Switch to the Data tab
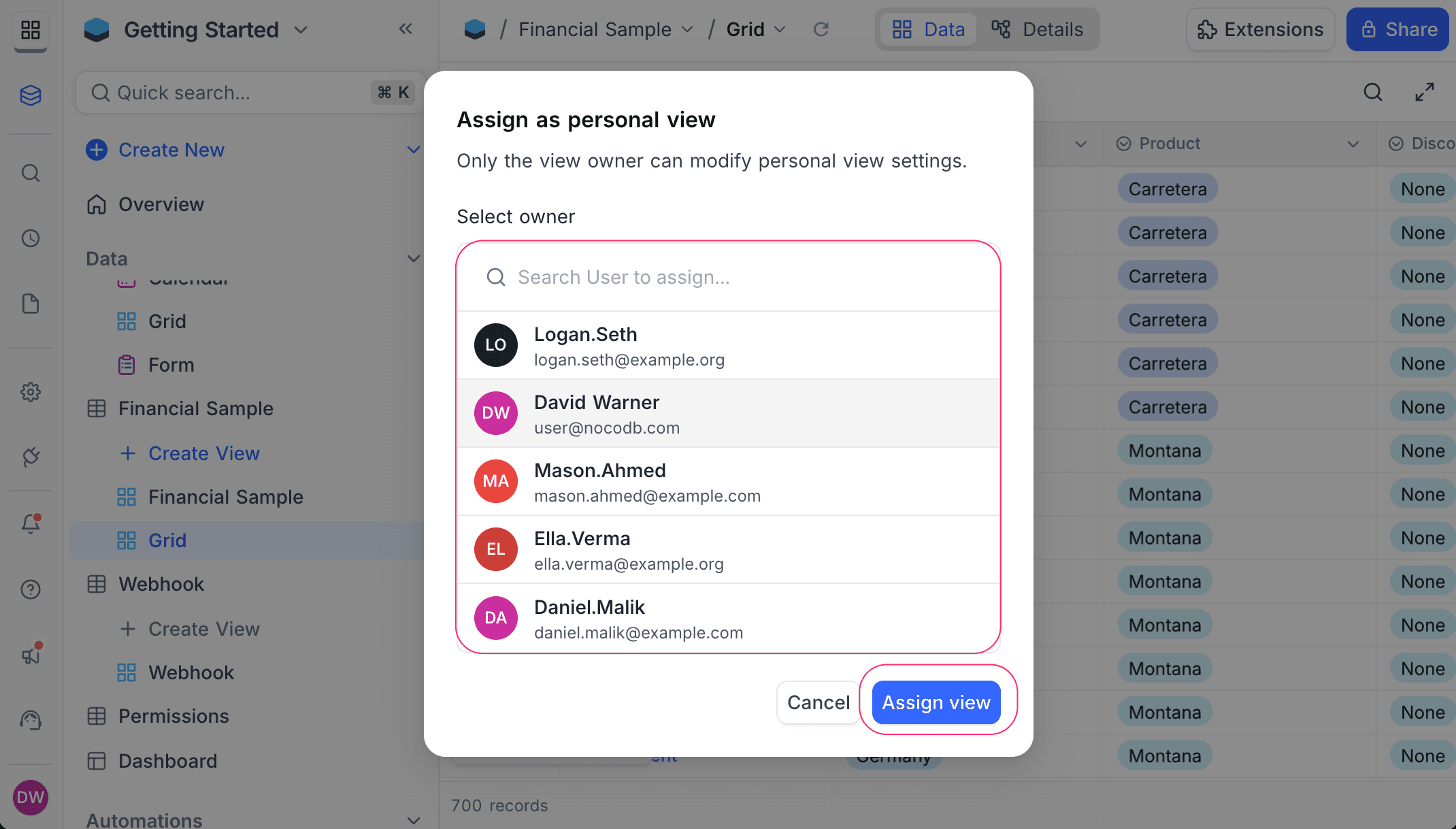This screenshot has width=1456, height=829. (x=929, y=29)
